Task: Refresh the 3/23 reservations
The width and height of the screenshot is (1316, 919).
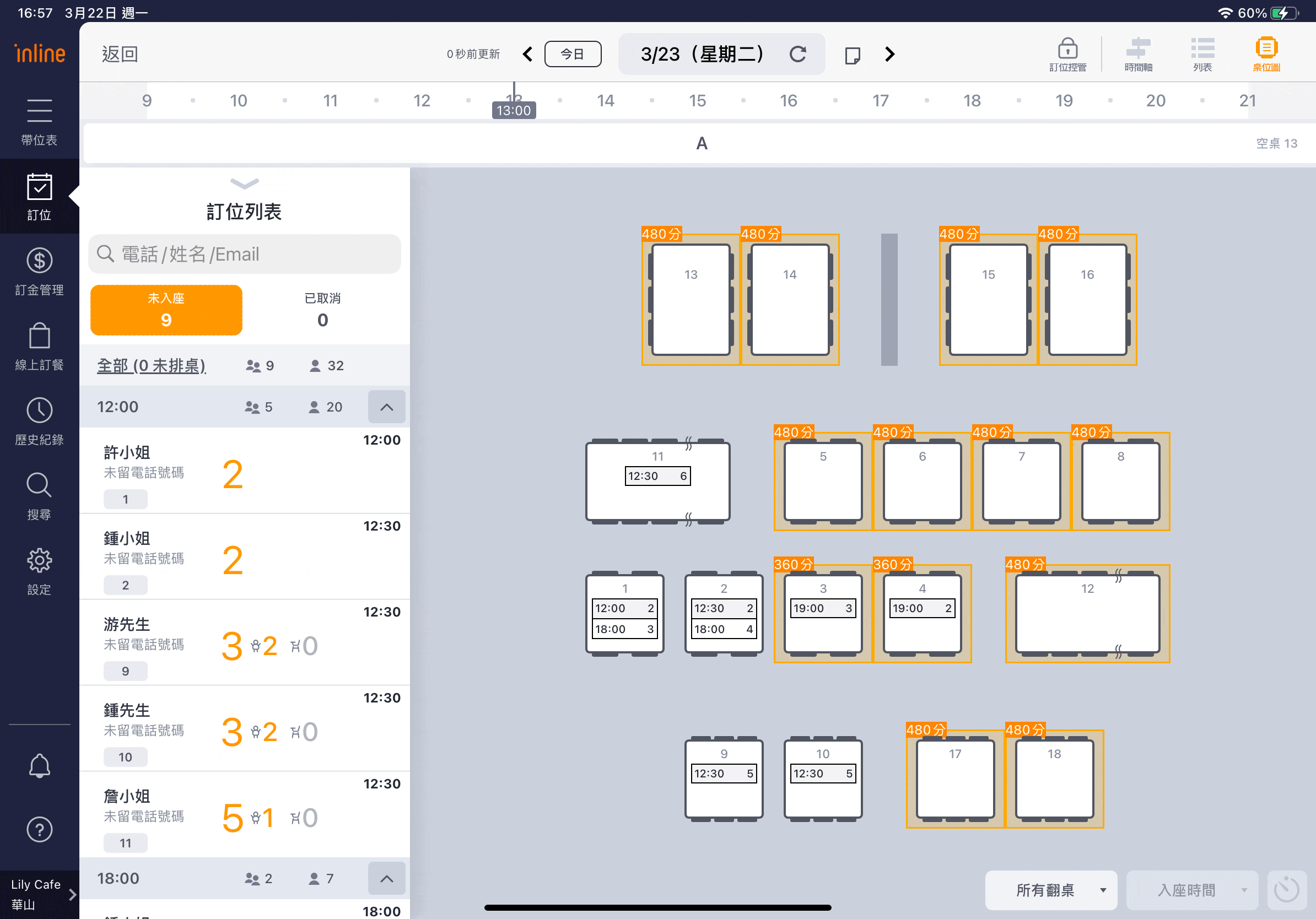Action: (x=797, y=55)
